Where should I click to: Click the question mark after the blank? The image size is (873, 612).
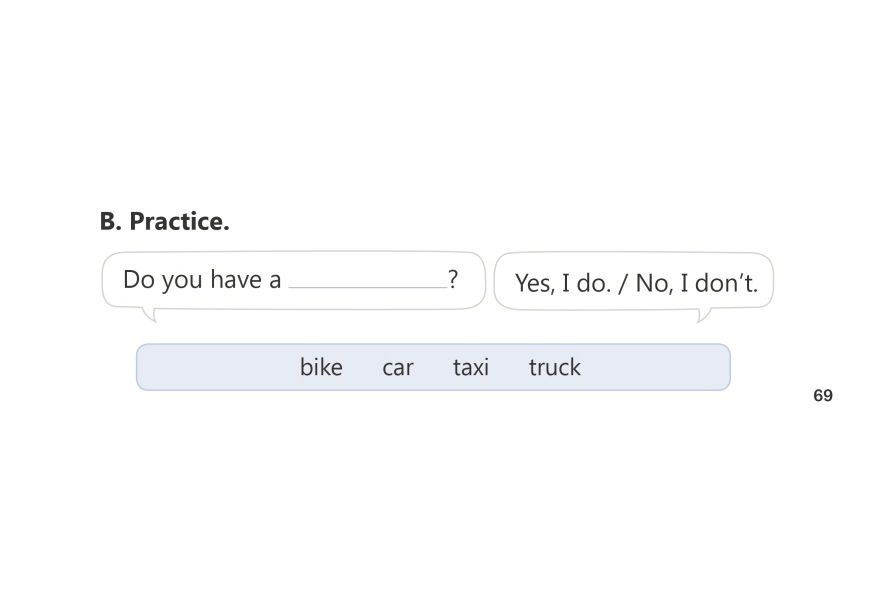point(453,279)
